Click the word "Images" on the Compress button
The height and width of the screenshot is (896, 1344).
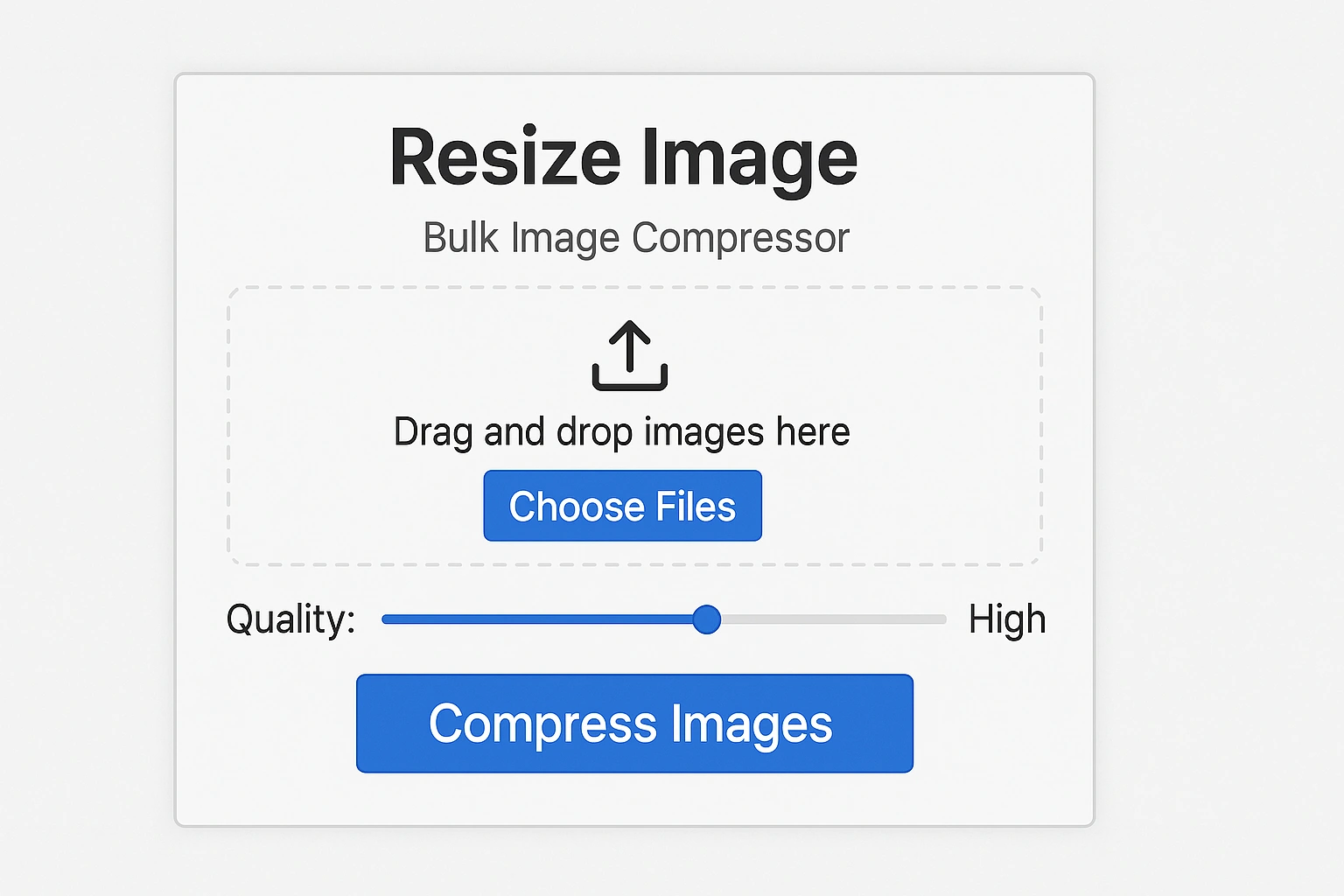tap(752, 724)
